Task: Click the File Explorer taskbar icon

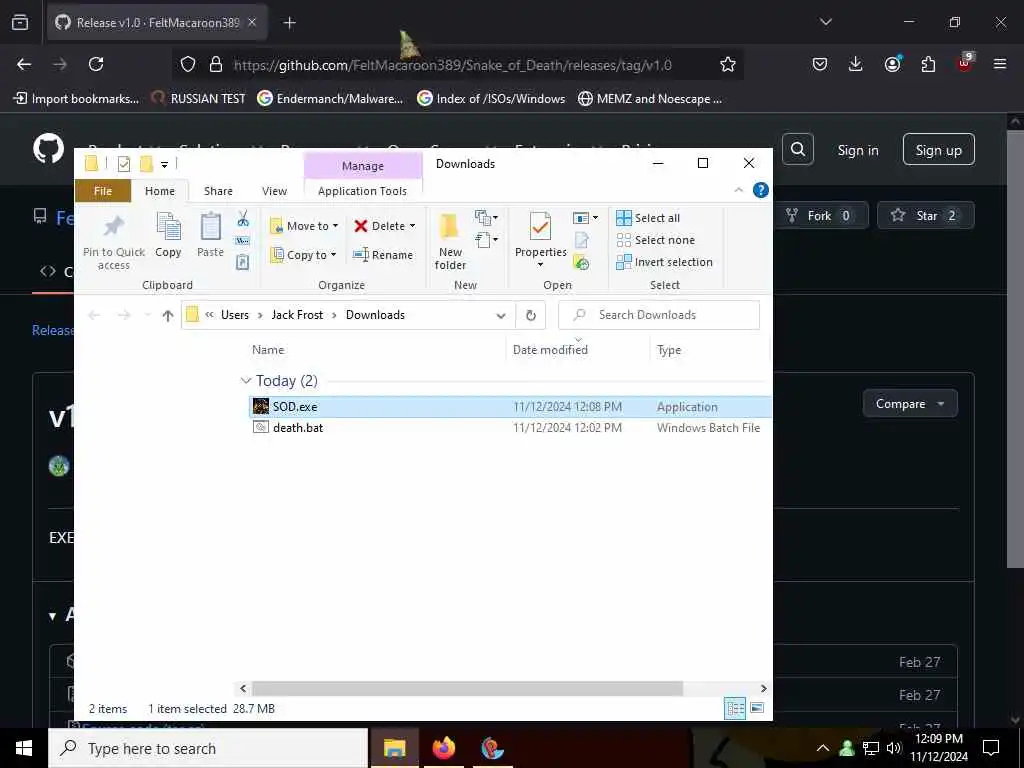Action: click(x=394, y=748)
